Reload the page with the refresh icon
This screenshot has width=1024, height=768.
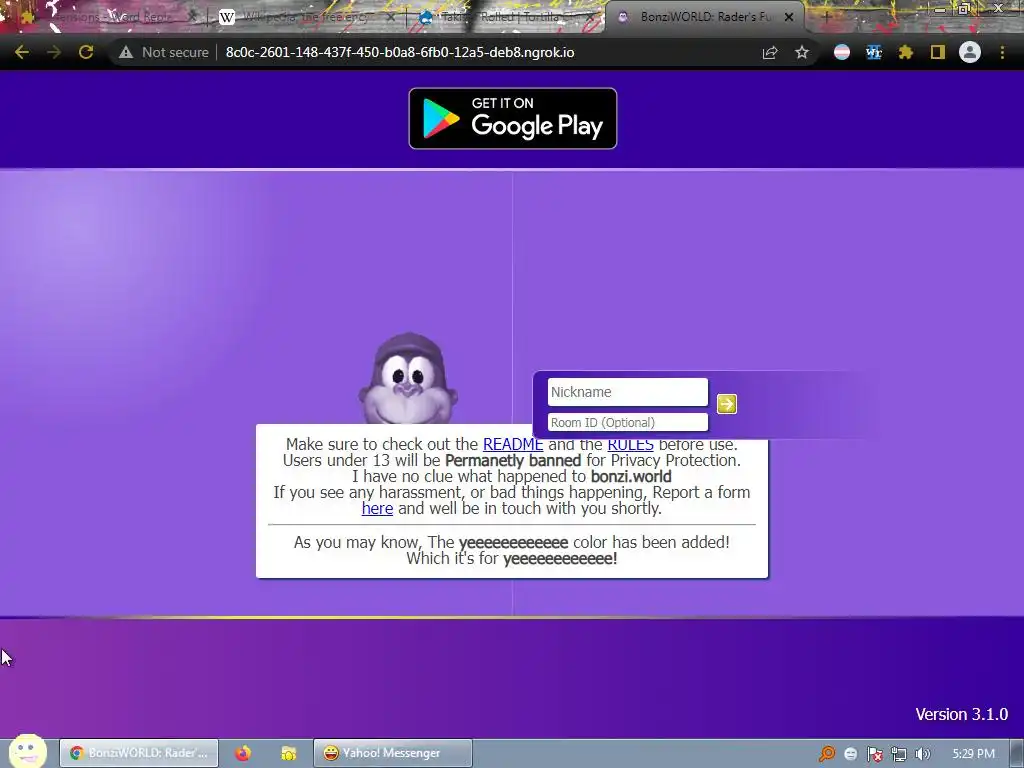[x=86, y=52]
